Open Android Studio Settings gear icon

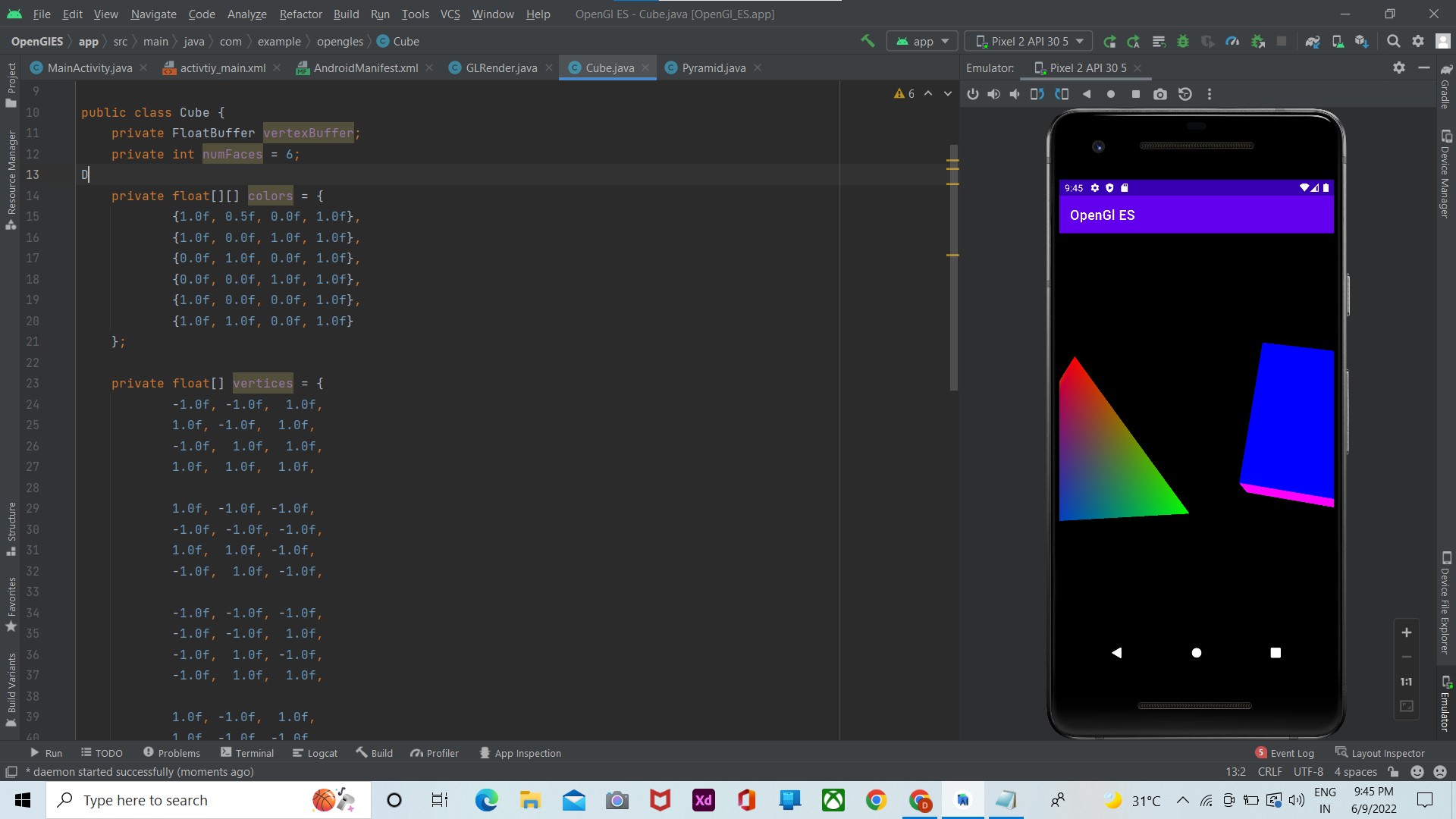click(1417, 41)
